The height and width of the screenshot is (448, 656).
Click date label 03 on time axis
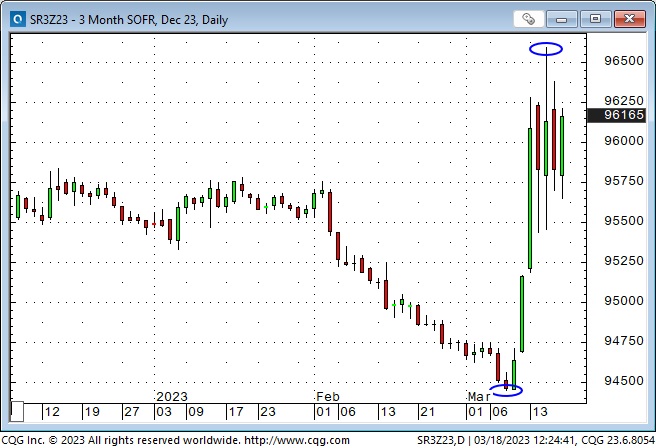(164, 412)
